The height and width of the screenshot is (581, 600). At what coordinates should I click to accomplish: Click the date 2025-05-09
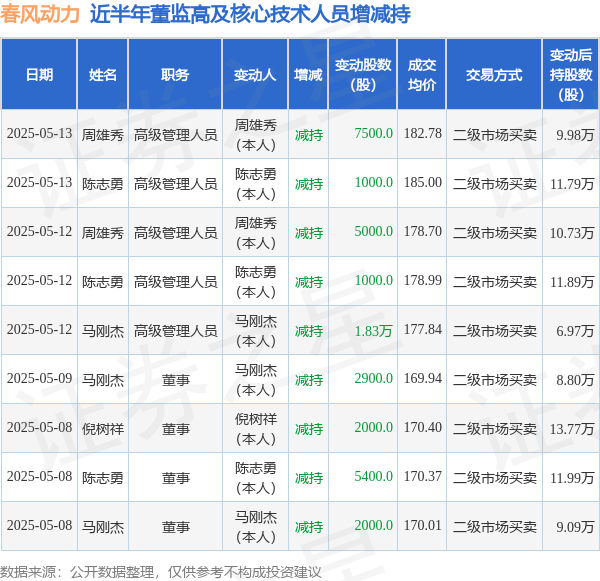point(39,379)
